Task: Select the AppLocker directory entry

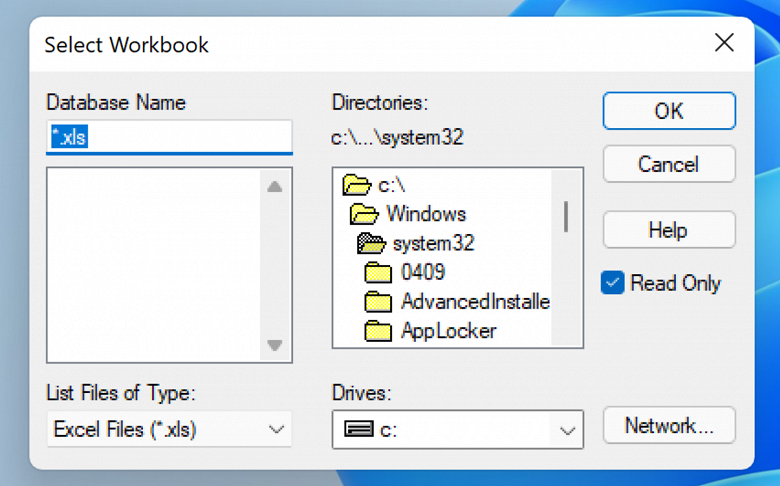Action: tap(449, 330)
